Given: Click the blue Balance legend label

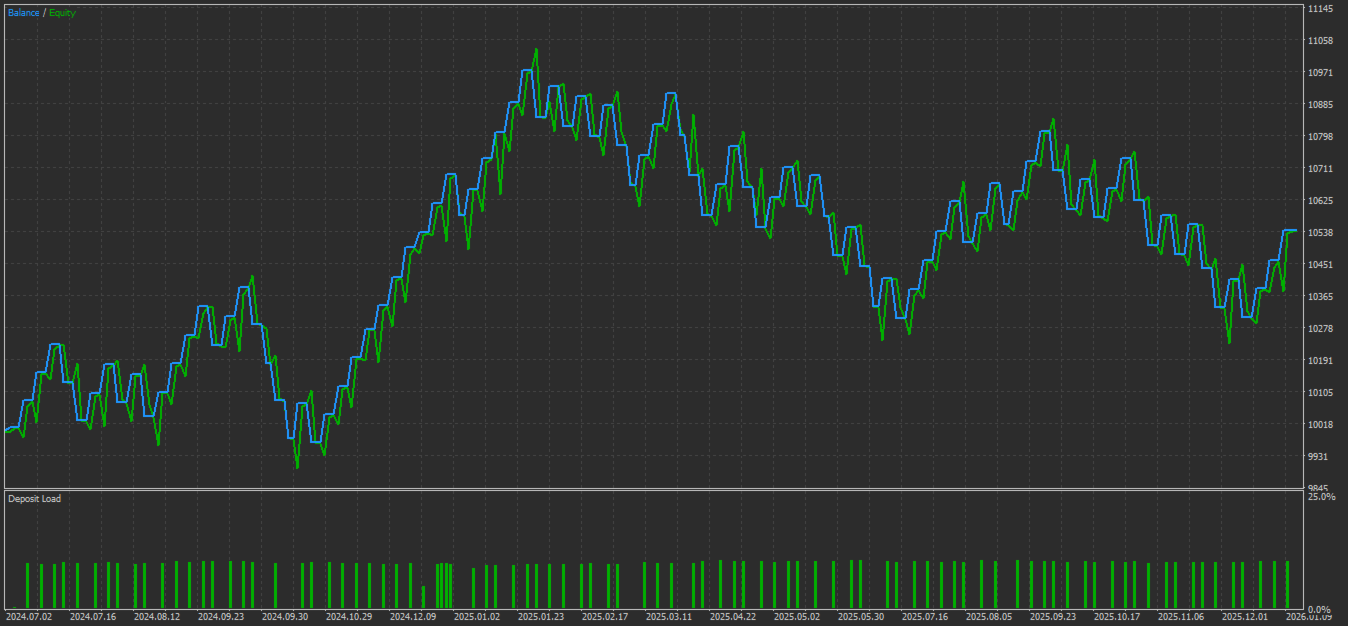Looking at the screenshot, I should click(24, 12).
